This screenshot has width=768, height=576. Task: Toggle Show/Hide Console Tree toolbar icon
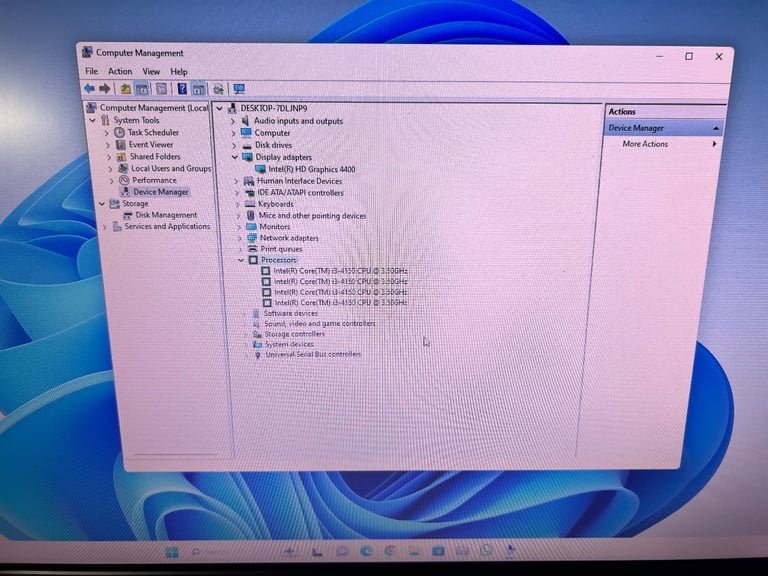click(142, 89)
